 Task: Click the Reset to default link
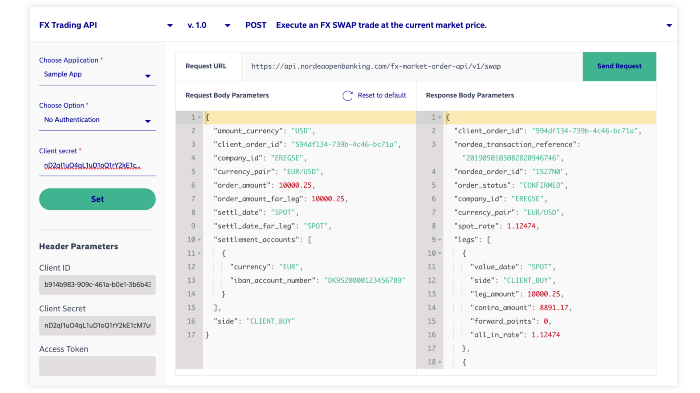(382, 96)
